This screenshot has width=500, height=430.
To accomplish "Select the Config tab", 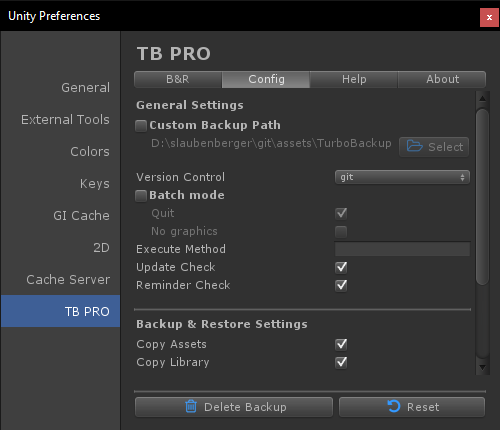I will tap(266, 79).
